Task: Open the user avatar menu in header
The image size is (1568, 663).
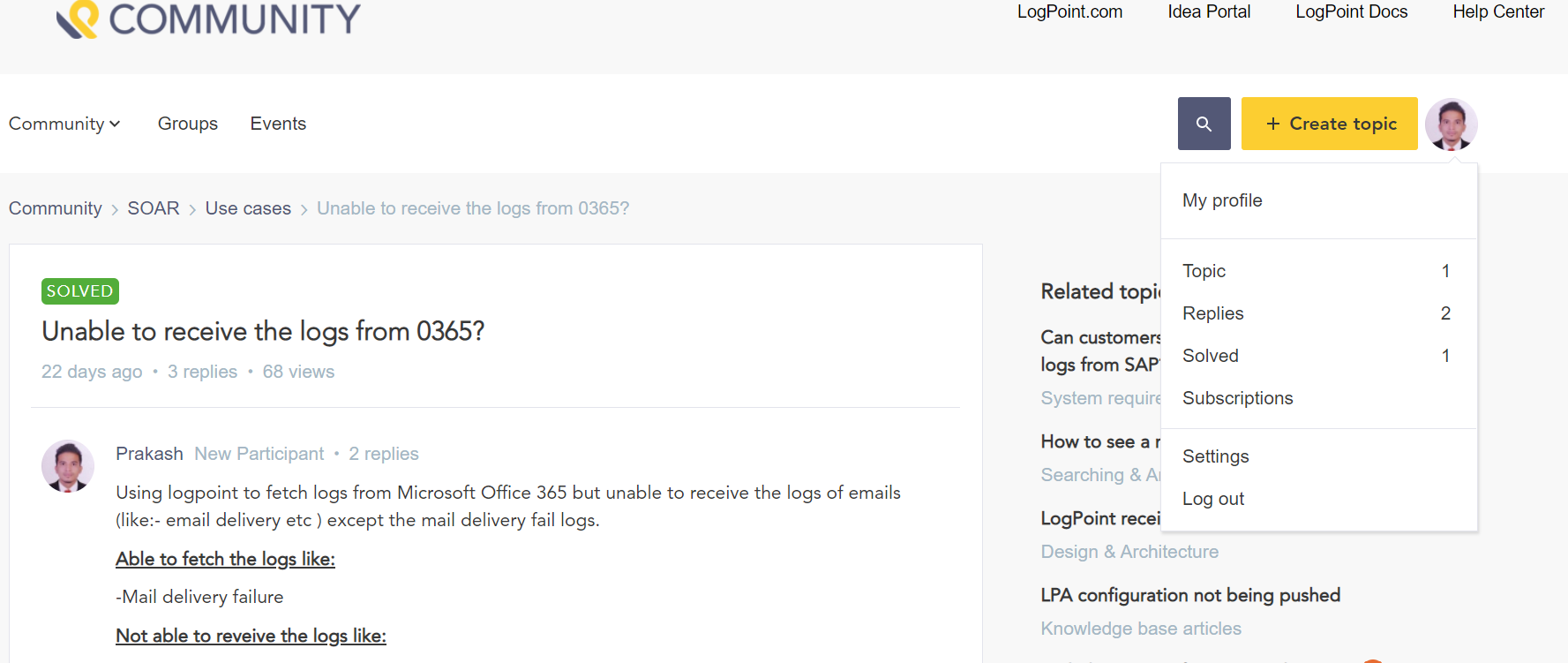Action: click(1451, 124)
